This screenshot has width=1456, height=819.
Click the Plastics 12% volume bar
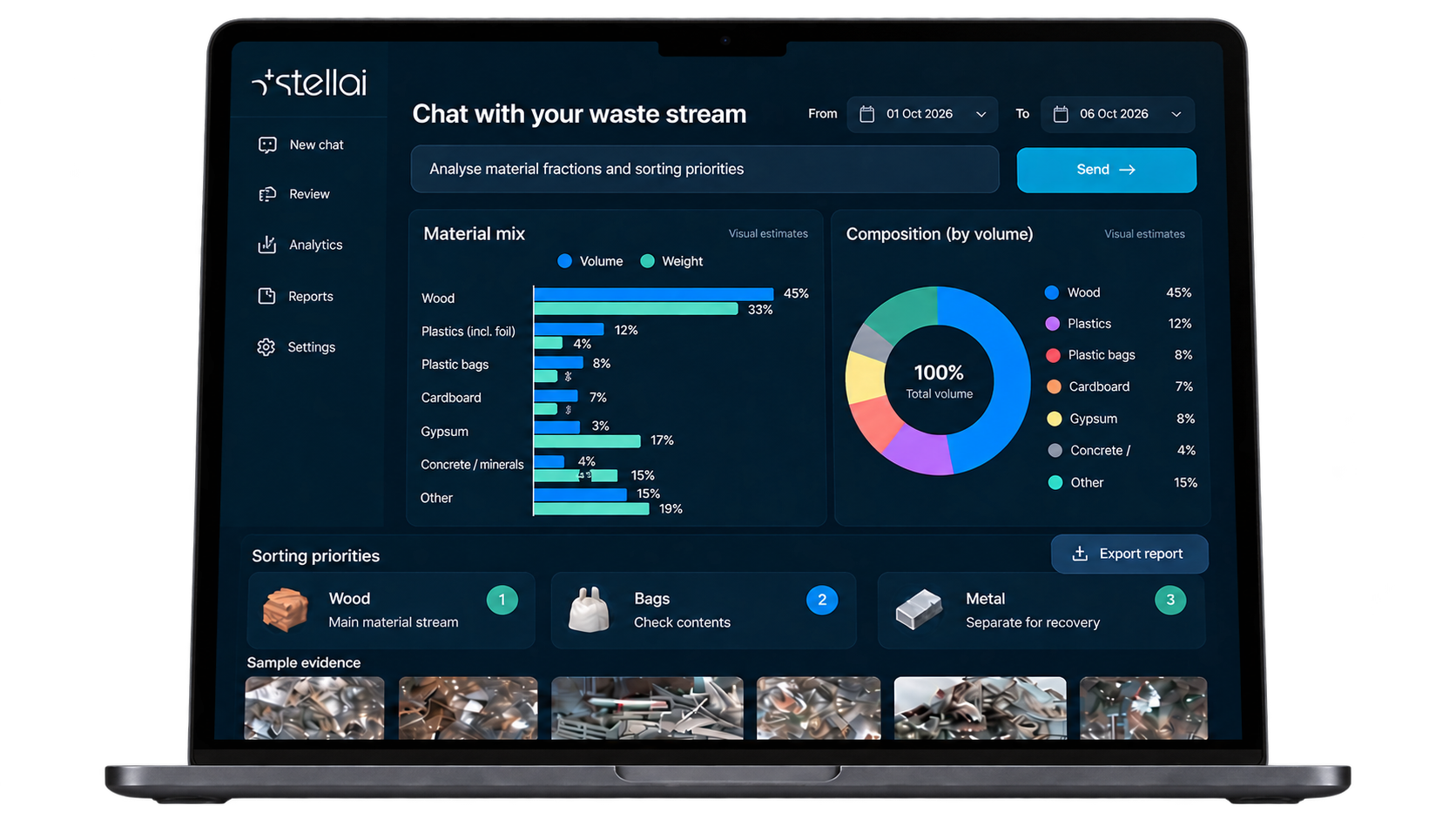[x=569, y=329]
